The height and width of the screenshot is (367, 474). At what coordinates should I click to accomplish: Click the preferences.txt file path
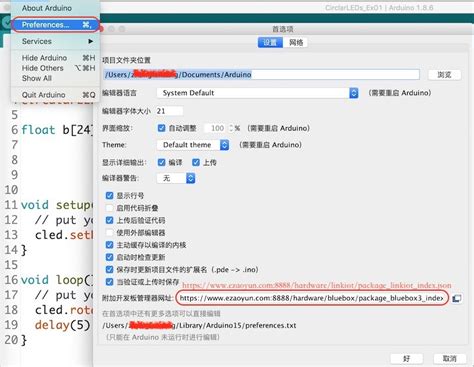click(199, 325)
